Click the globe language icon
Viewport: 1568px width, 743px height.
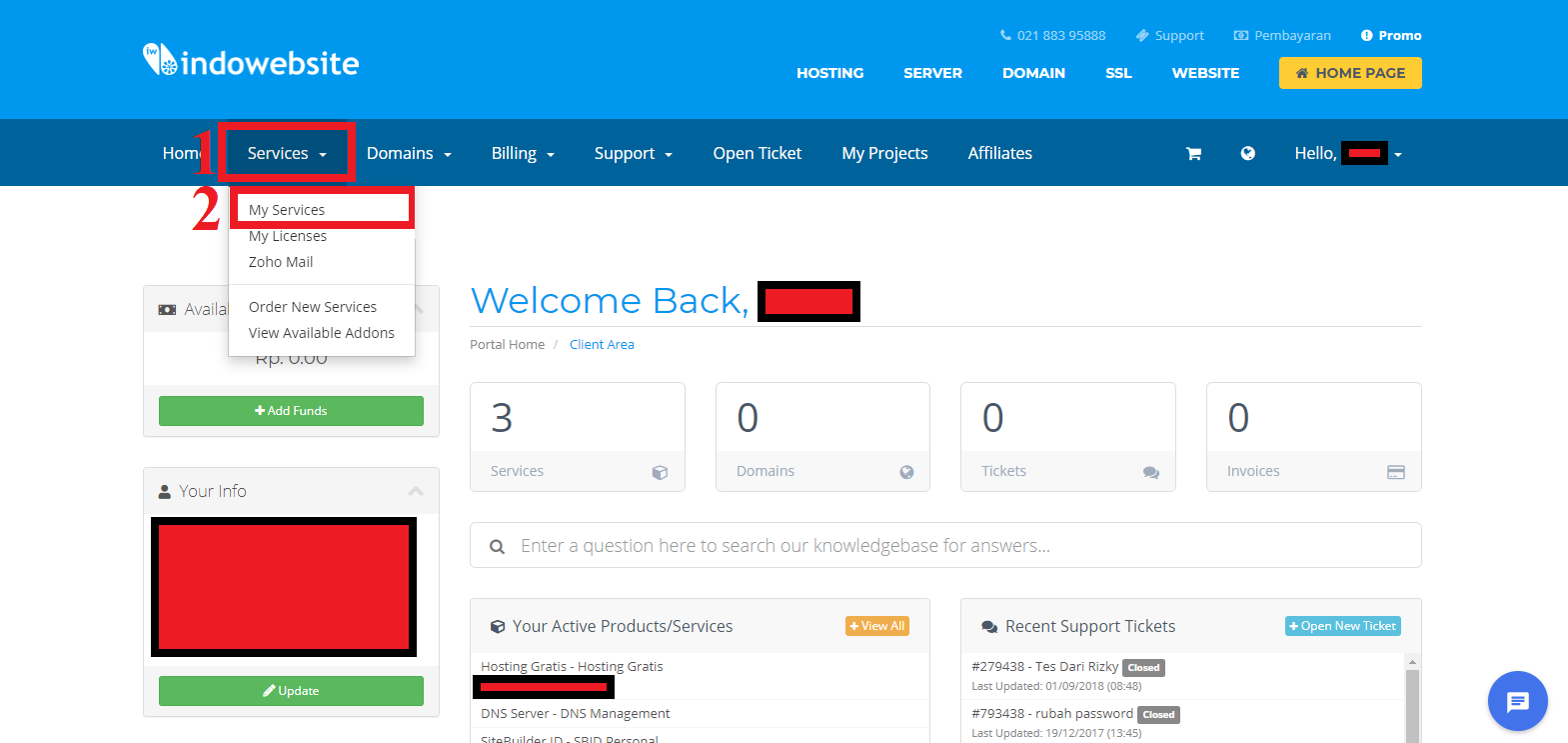(x=1247, y=153)
